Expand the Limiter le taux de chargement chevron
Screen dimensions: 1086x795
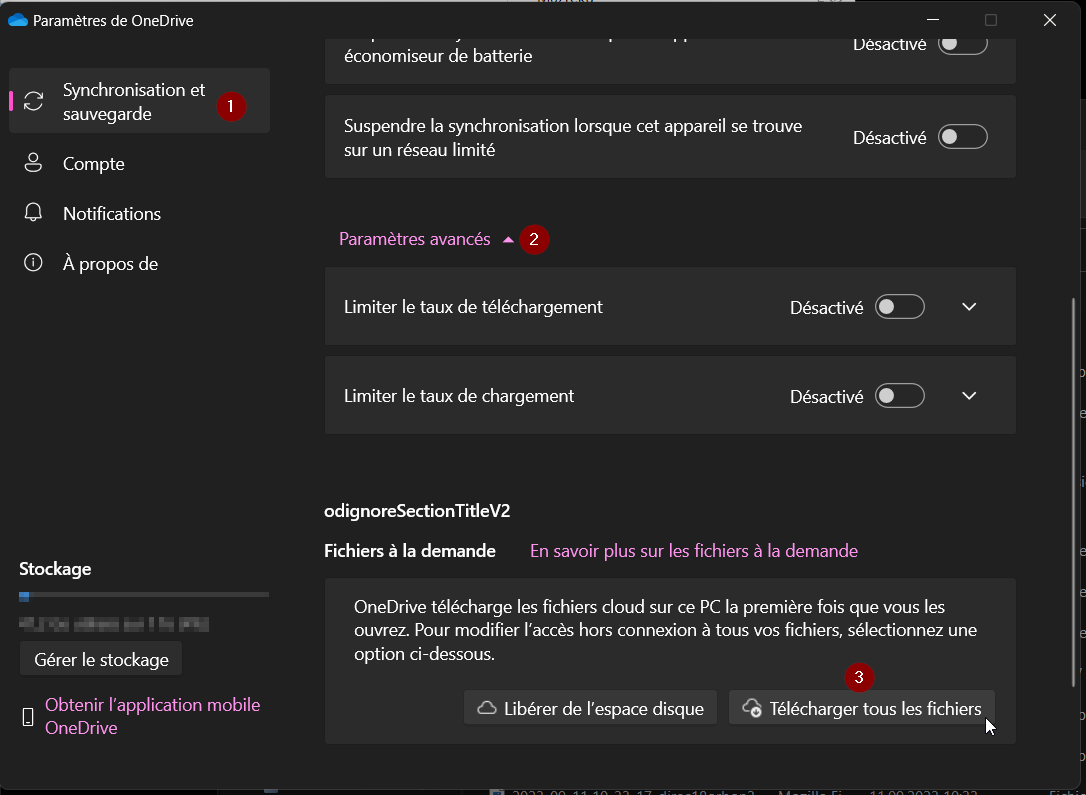tap(968, 397)
